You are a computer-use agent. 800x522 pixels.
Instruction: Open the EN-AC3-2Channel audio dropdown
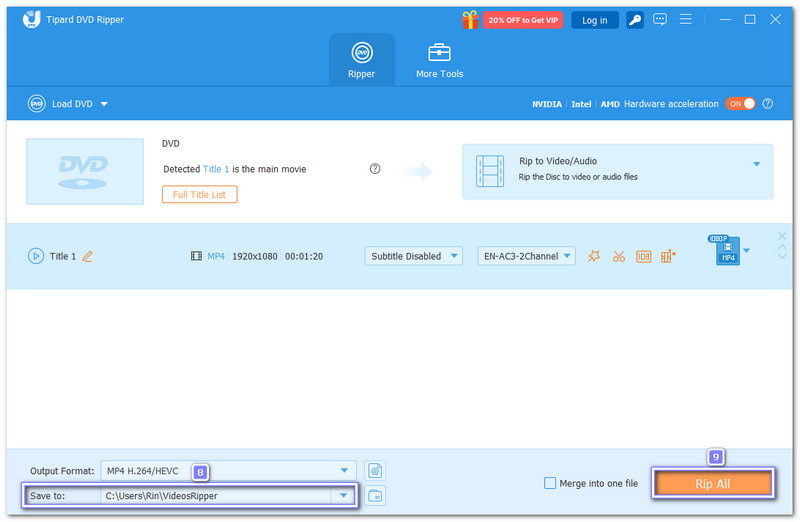[x=526, y=256]
